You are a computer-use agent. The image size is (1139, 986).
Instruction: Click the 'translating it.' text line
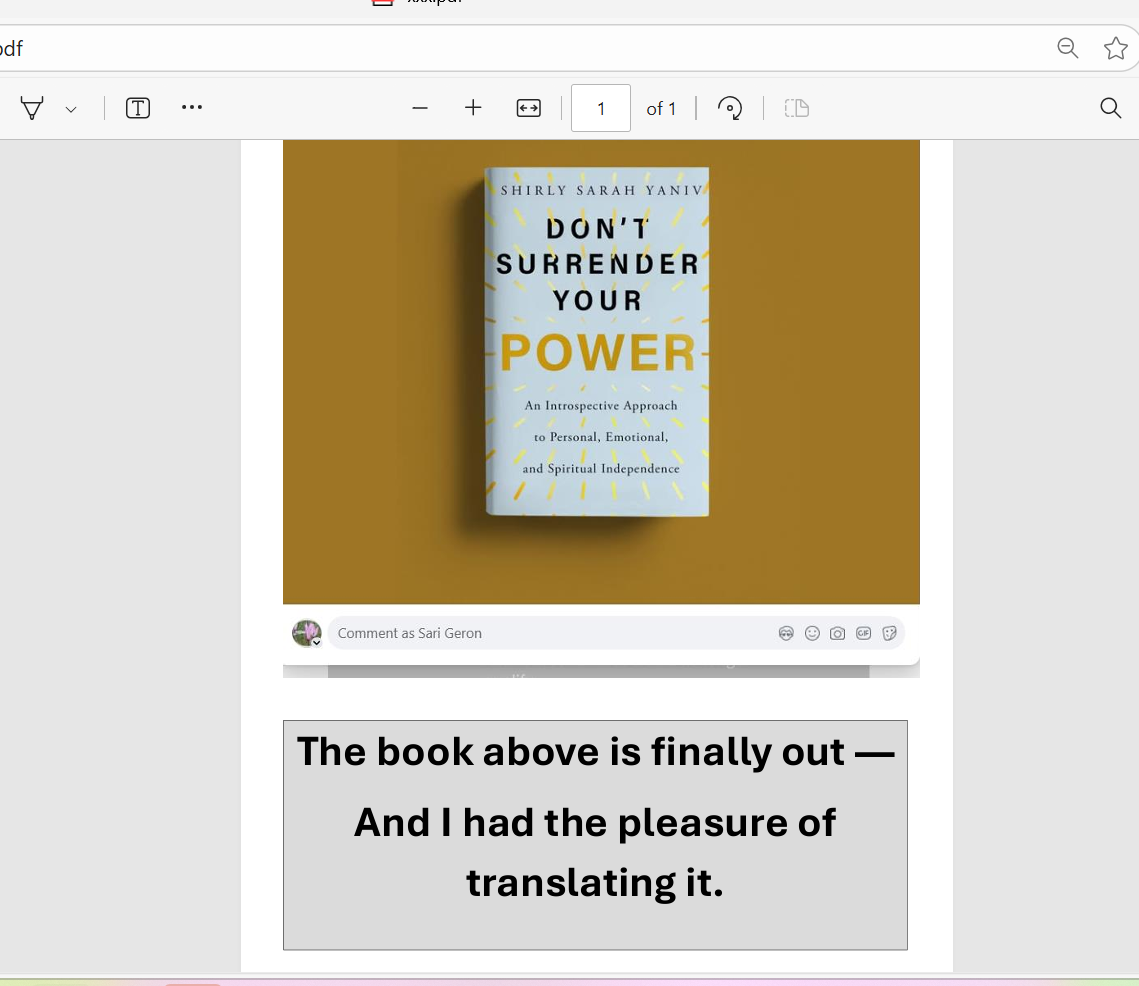tap(595, 883)
